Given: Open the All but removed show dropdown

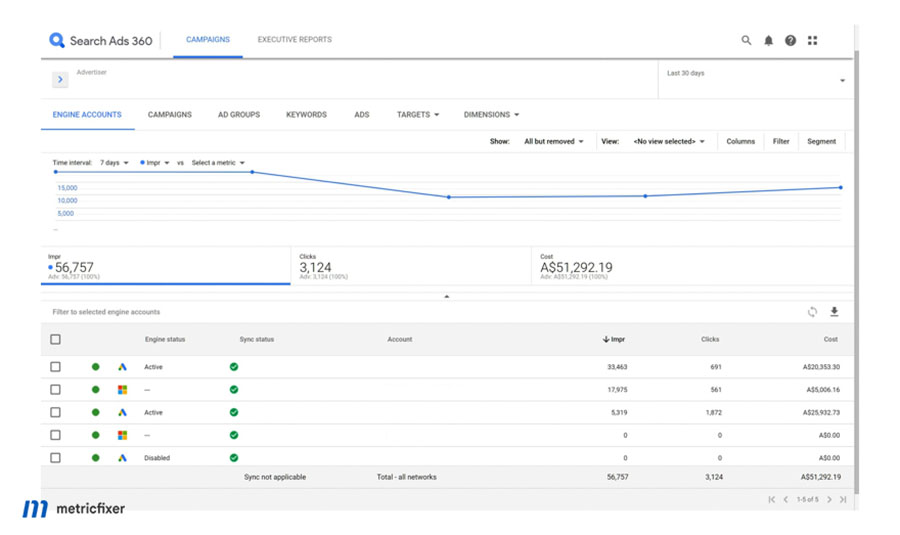Looking at the screenshot, I should pos(553,141).
